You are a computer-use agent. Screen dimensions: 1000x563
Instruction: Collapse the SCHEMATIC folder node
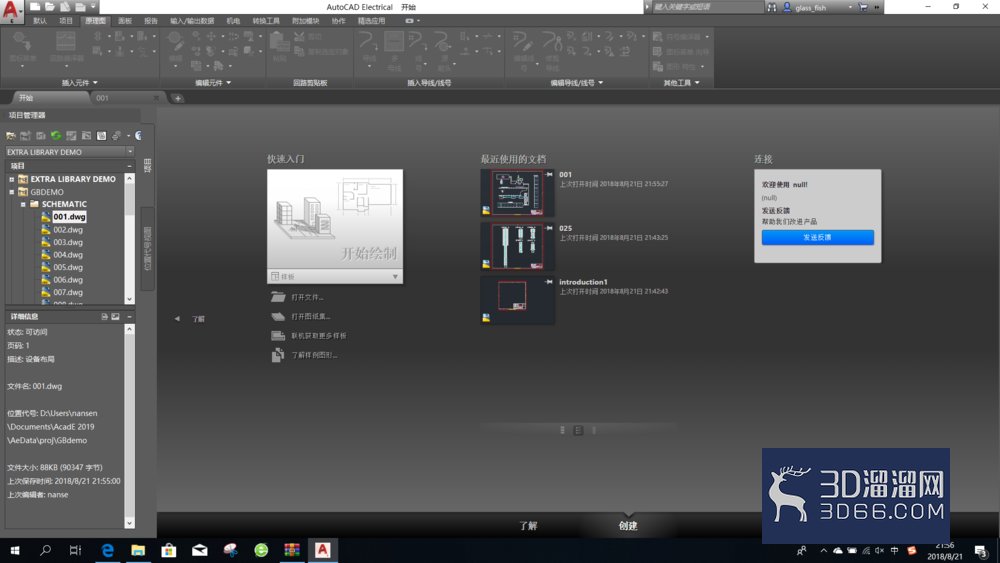23,205
